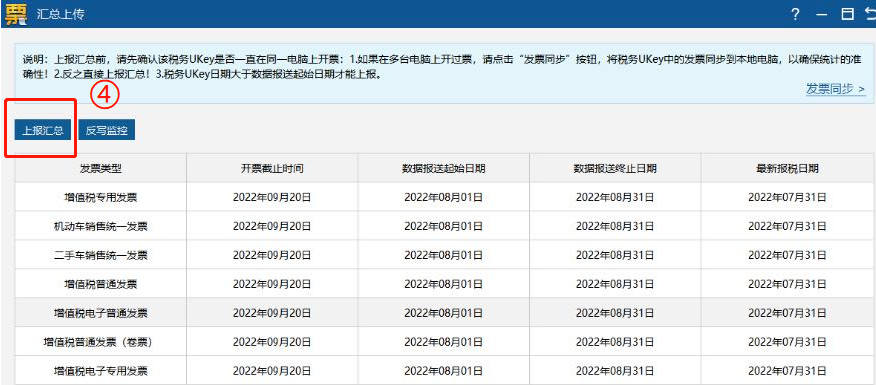The image size is (876, 385).
Task: Select the 增值税电子普通发票 row
Action: (x=444, y=313)
